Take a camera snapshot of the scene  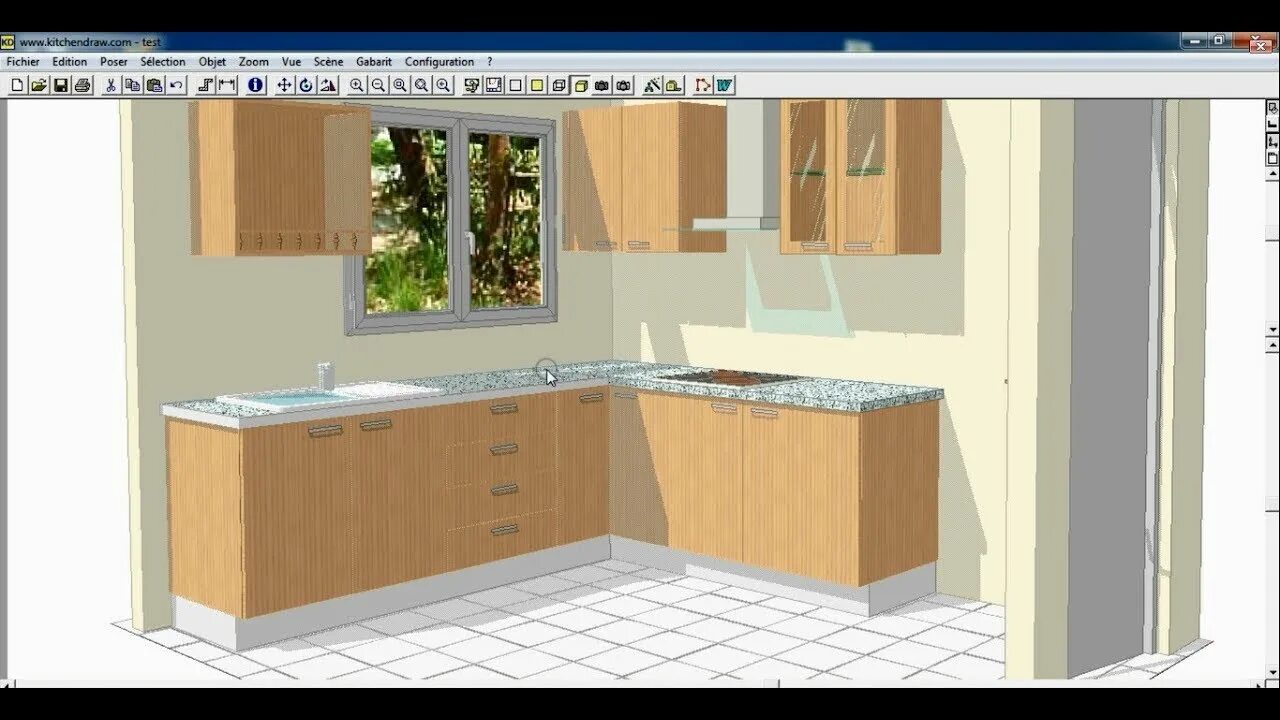(x=602, y=85)
